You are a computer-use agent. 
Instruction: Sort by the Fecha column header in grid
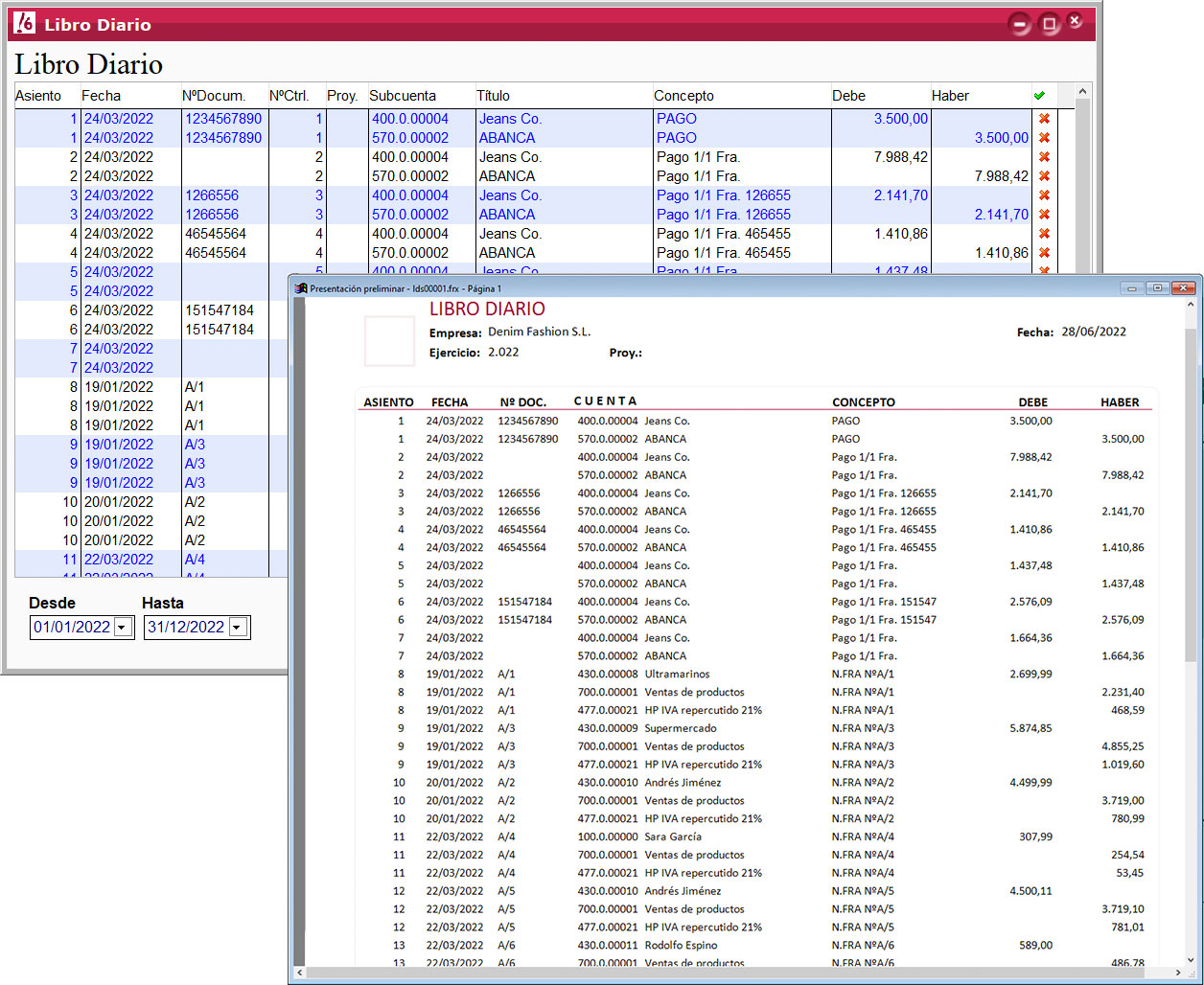click(x=129, y=96)
